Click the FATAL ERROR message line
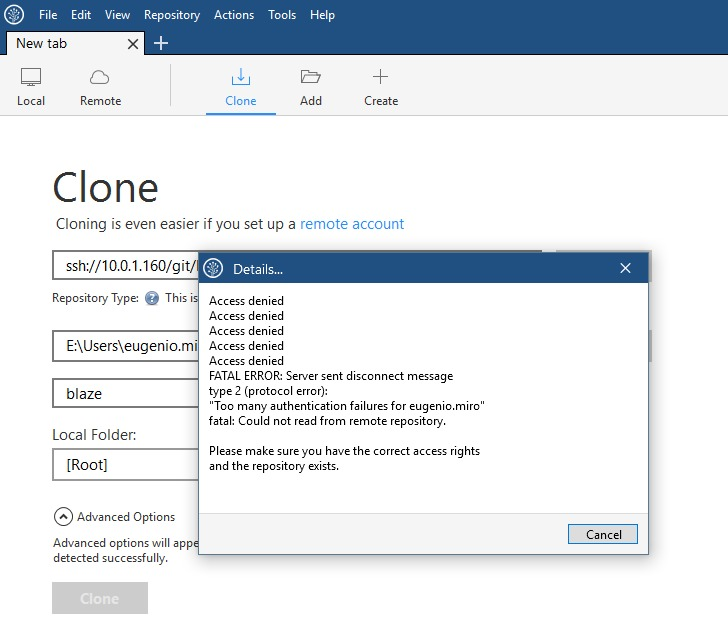Viewport: 728px width, 635px height. pos(331,376)
